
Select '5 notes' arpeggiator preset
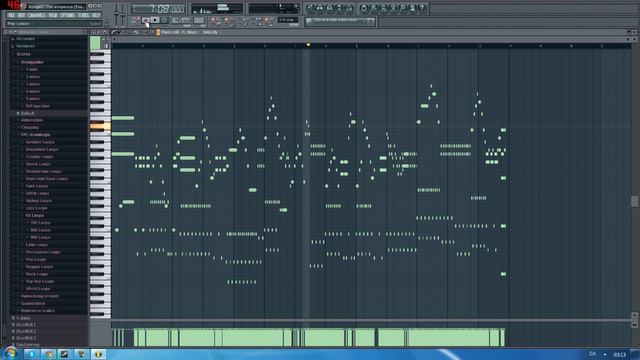click(x=33, y=99)
